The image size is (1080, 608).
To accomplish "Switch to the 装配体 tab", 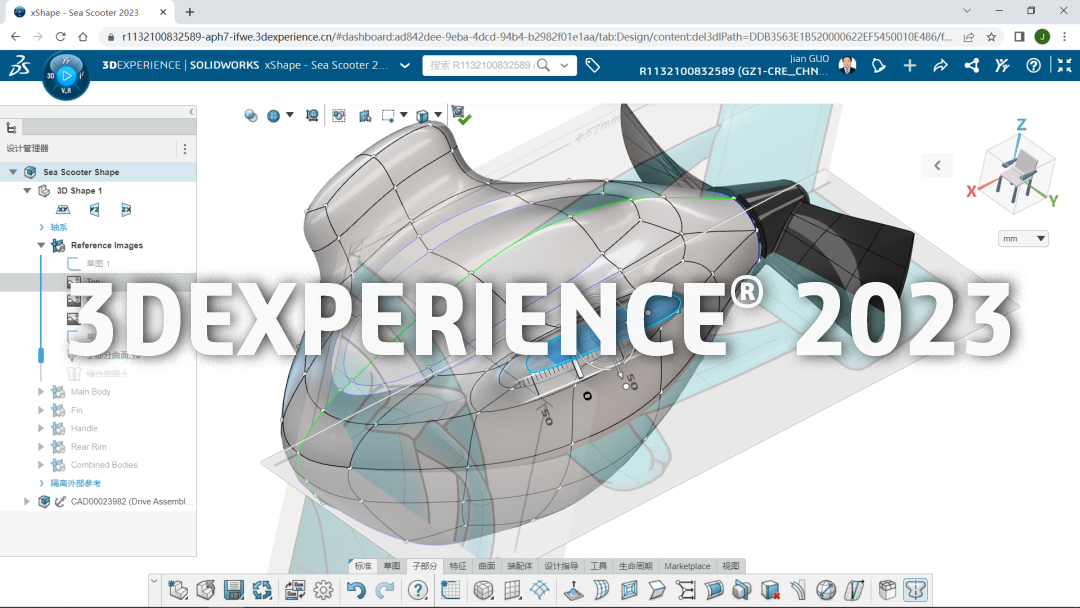I will point(520,566).
